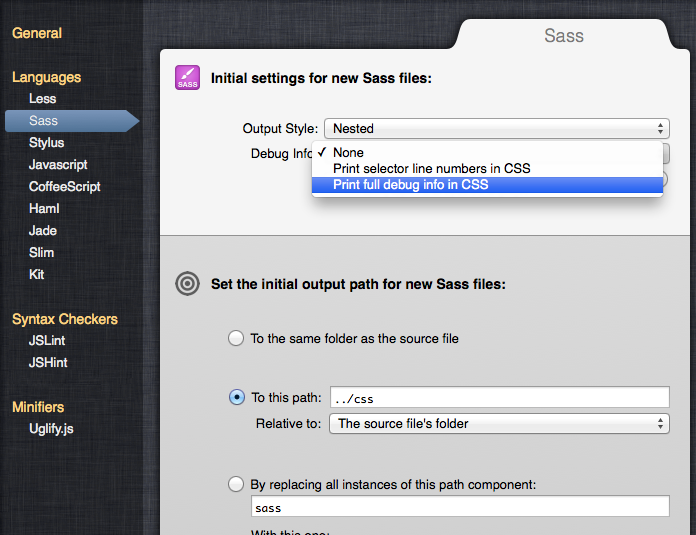Image resolution: width=696 pixels, height=535 pixels.
Task: Select 'To the same folder' radio button
Action: pyautogui.click(x=236, y=338)
